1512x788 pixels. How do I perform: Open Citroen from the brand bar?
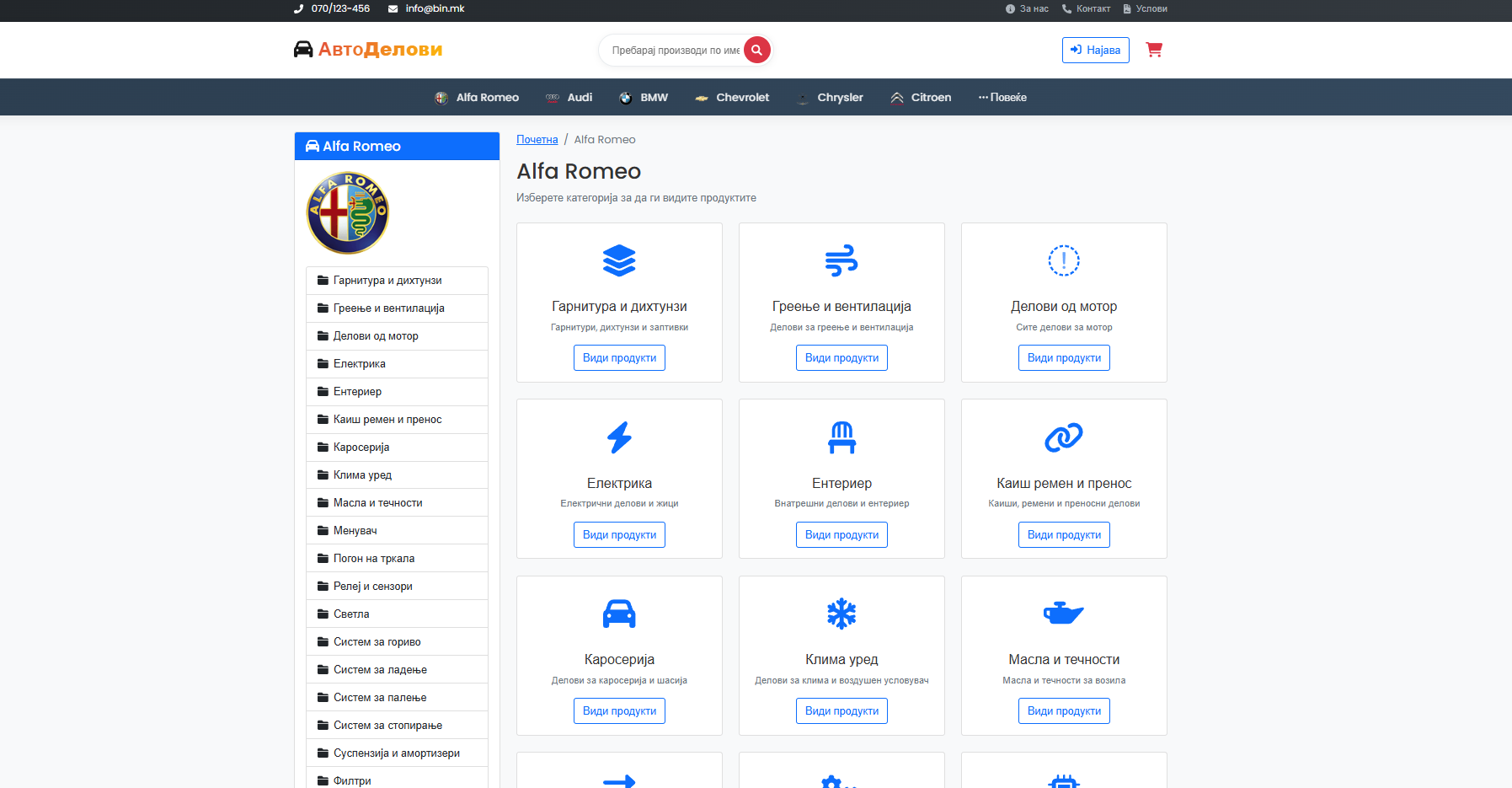[921, 98]
